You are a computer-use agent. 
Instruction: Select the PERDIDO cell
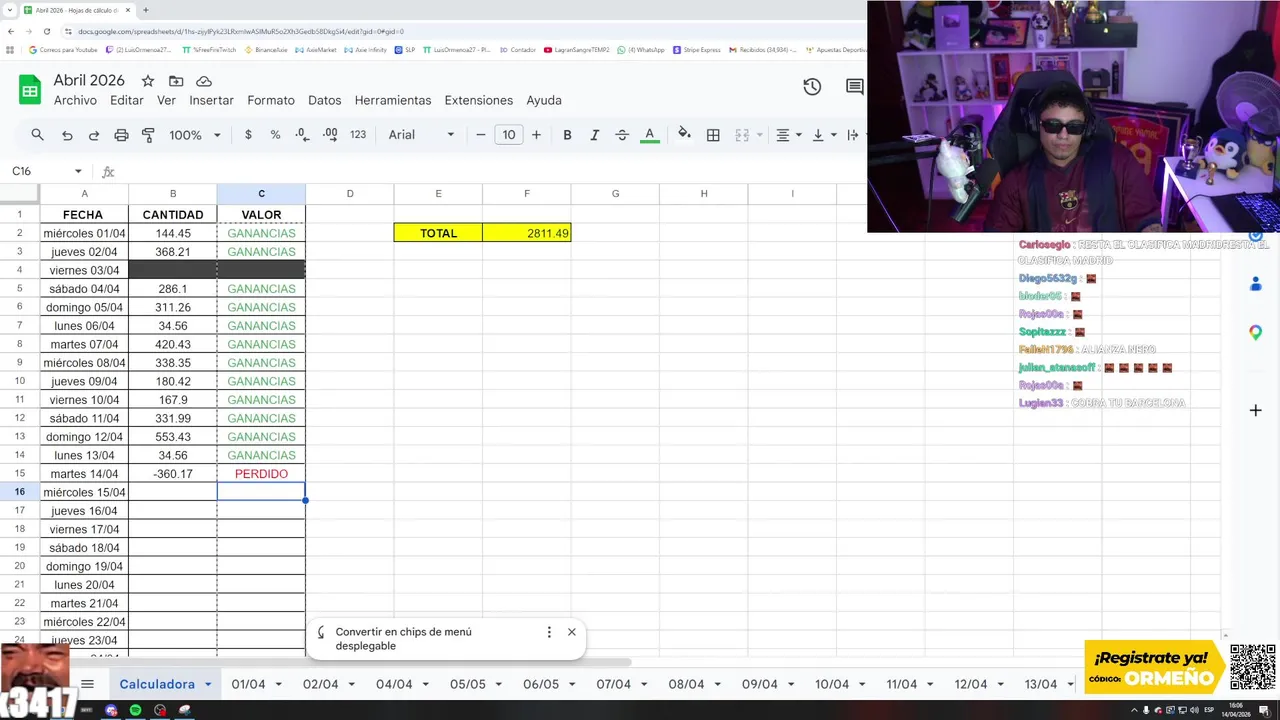pyautogui.click(x=261, y=474)
